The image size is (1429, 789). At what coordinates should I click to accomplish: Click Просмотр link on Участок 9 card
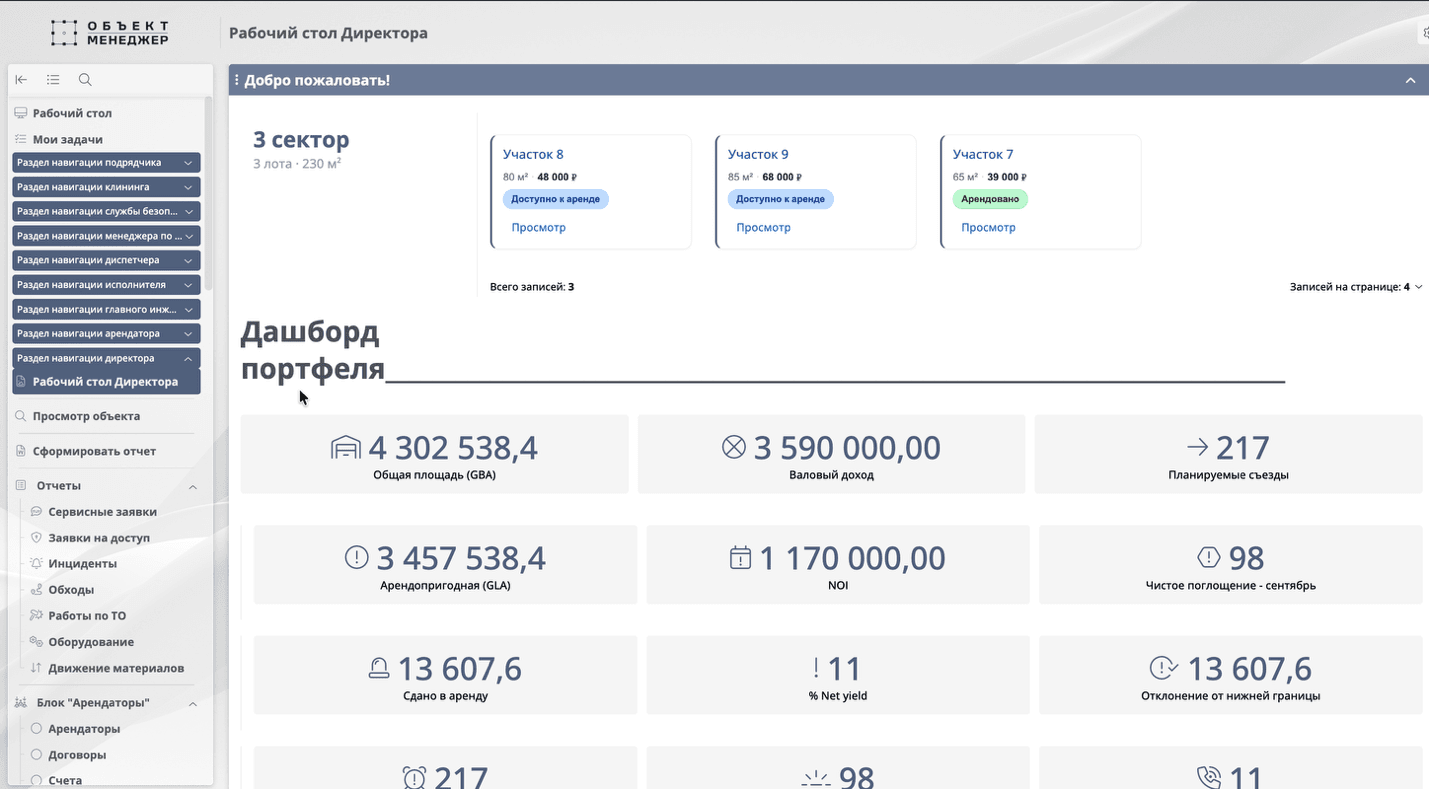tap(763, 227)
